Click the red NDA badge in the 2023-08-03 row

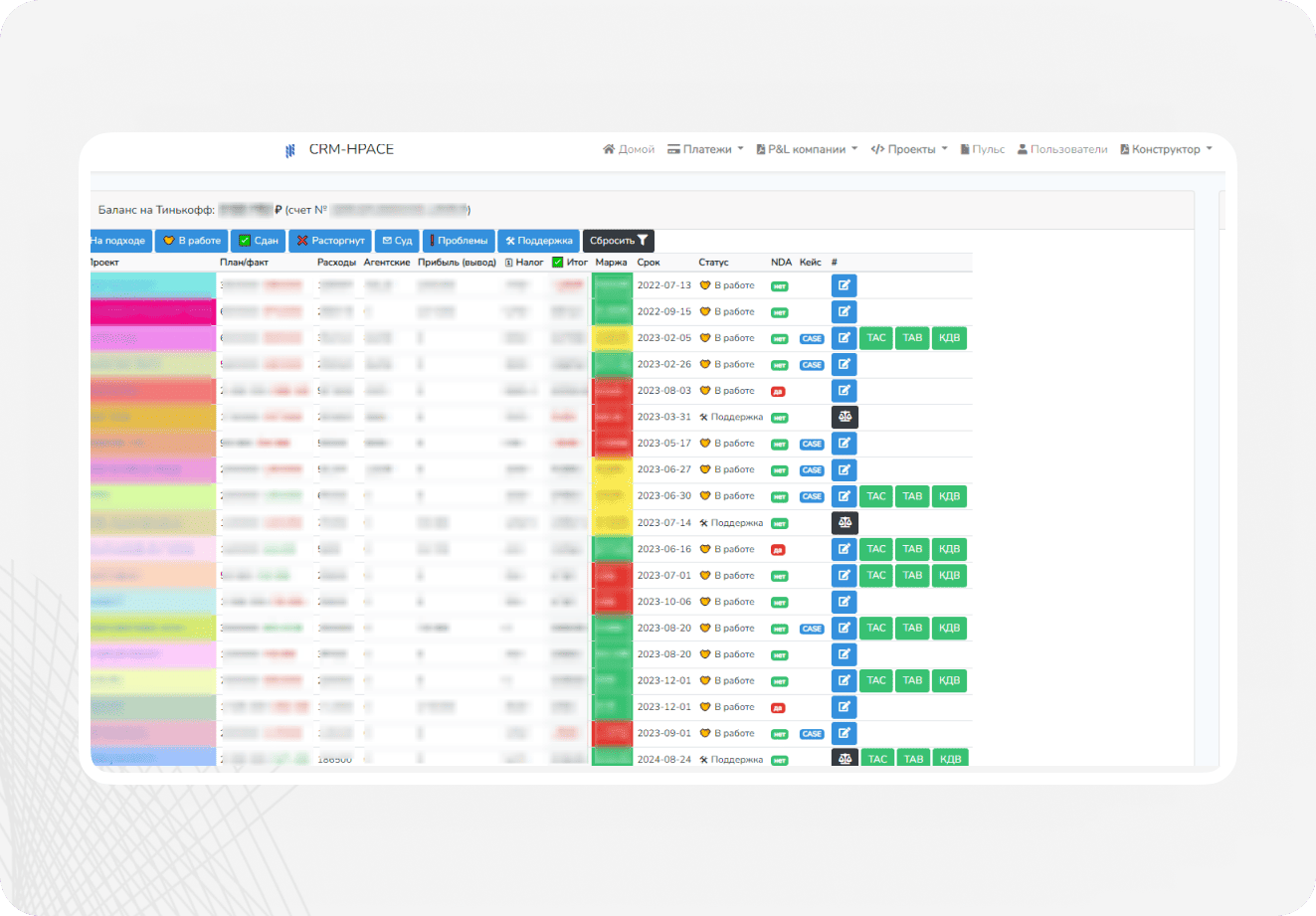pyautogui.click(x=779, y=392)
